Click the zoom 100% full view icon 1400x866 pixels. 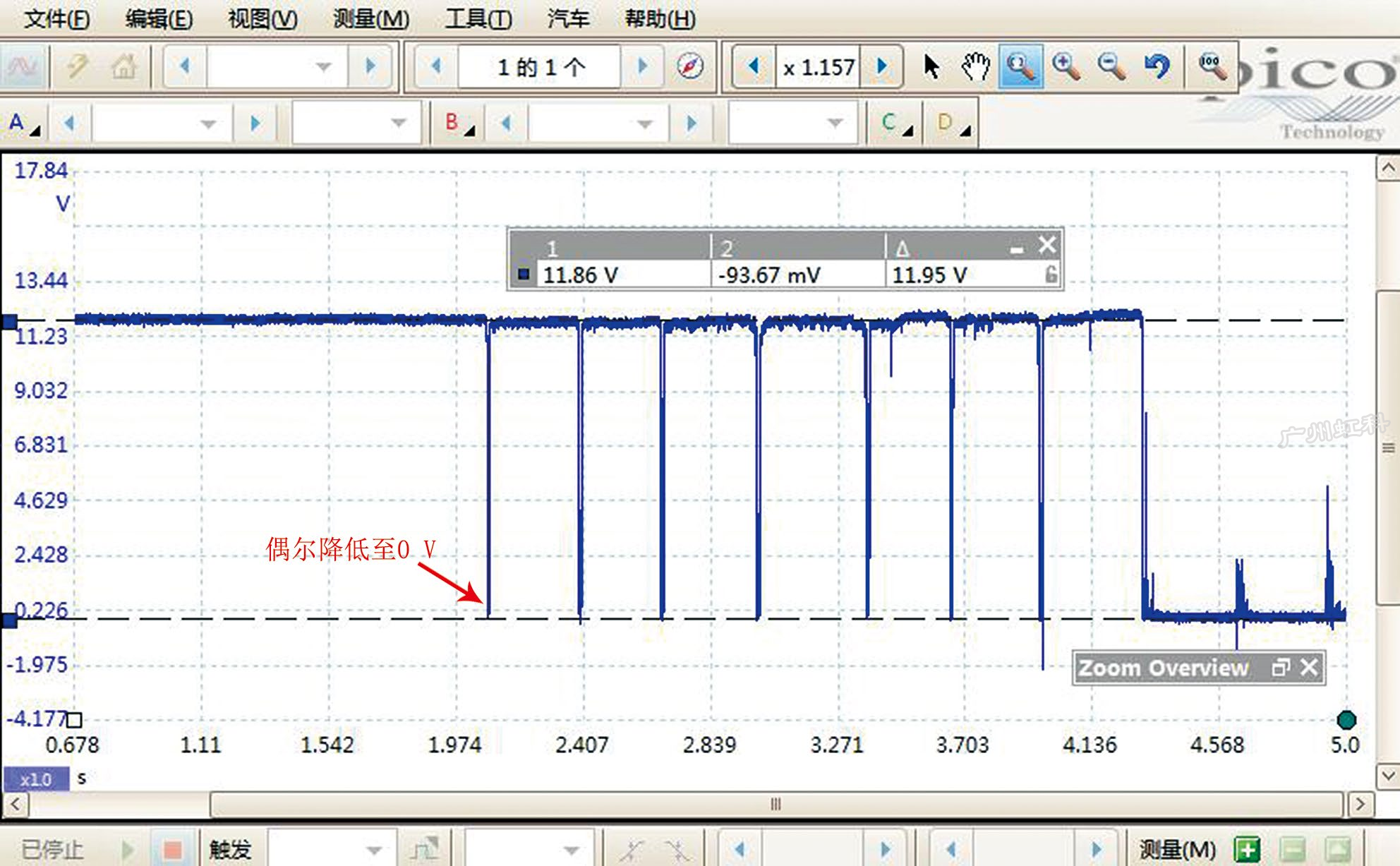(1212, 67)
